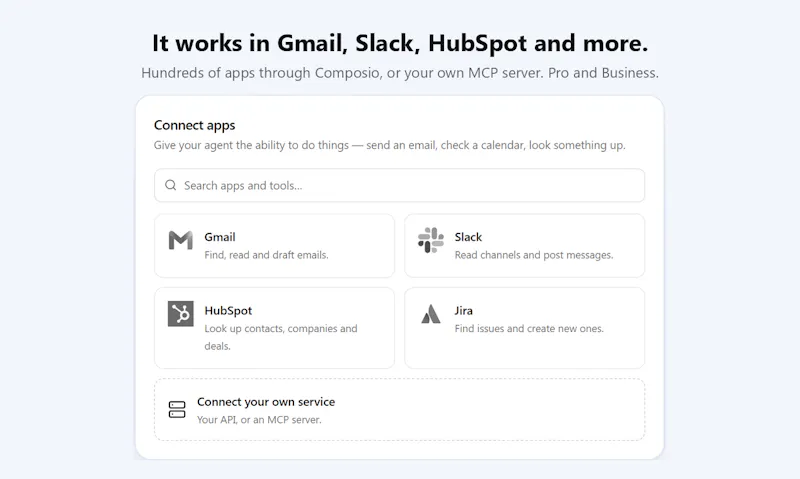Screen dimensions: 800x479
Task: Click the main headline about Gmail, Slack, HubSpot
Action: click(400, 43)
